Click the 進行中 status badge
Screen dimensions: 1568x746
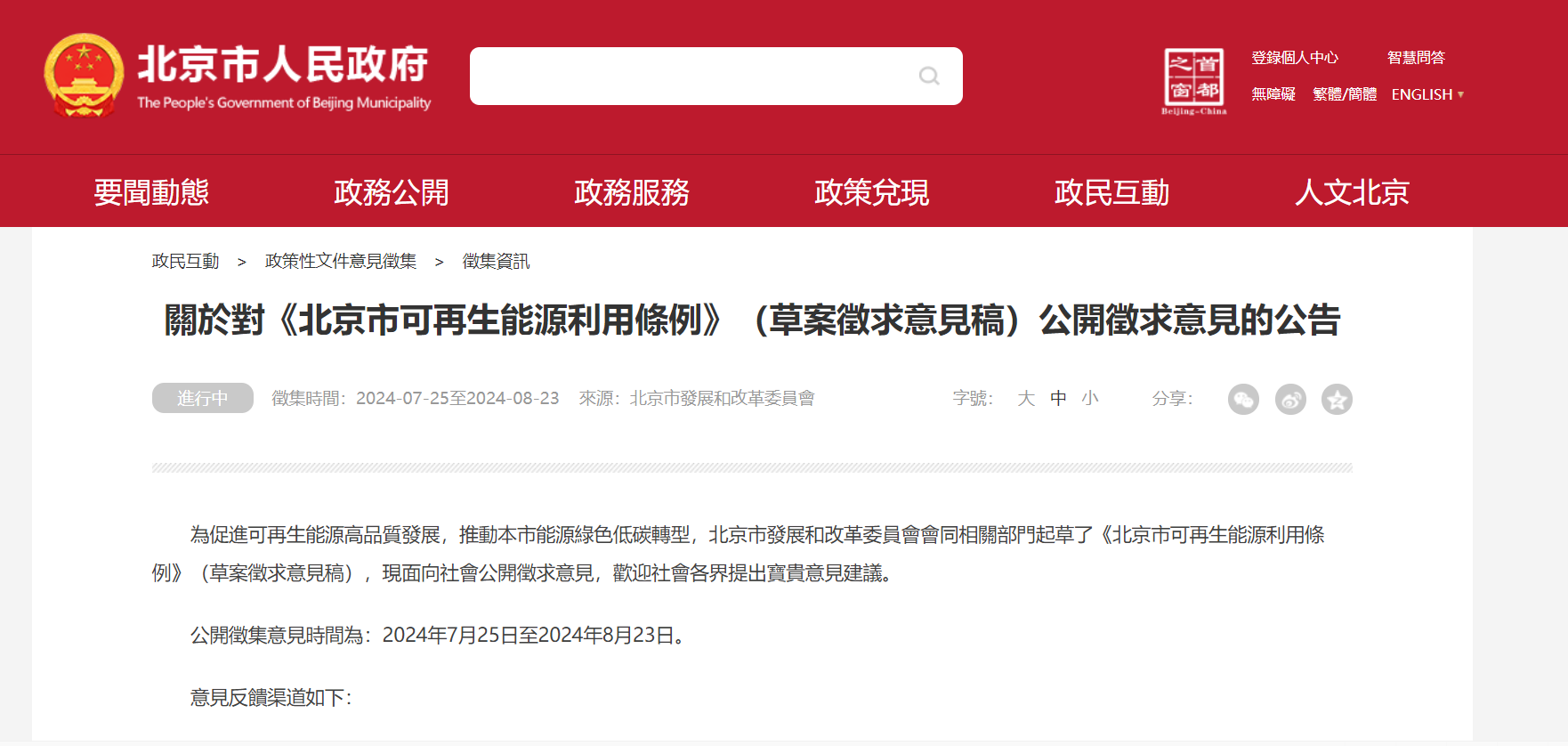click(203, 398)
